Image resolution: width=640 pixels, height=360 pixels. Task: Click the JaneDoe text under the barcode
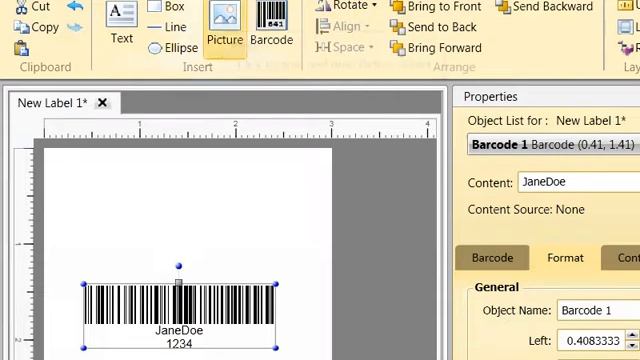tap(179, 330)
